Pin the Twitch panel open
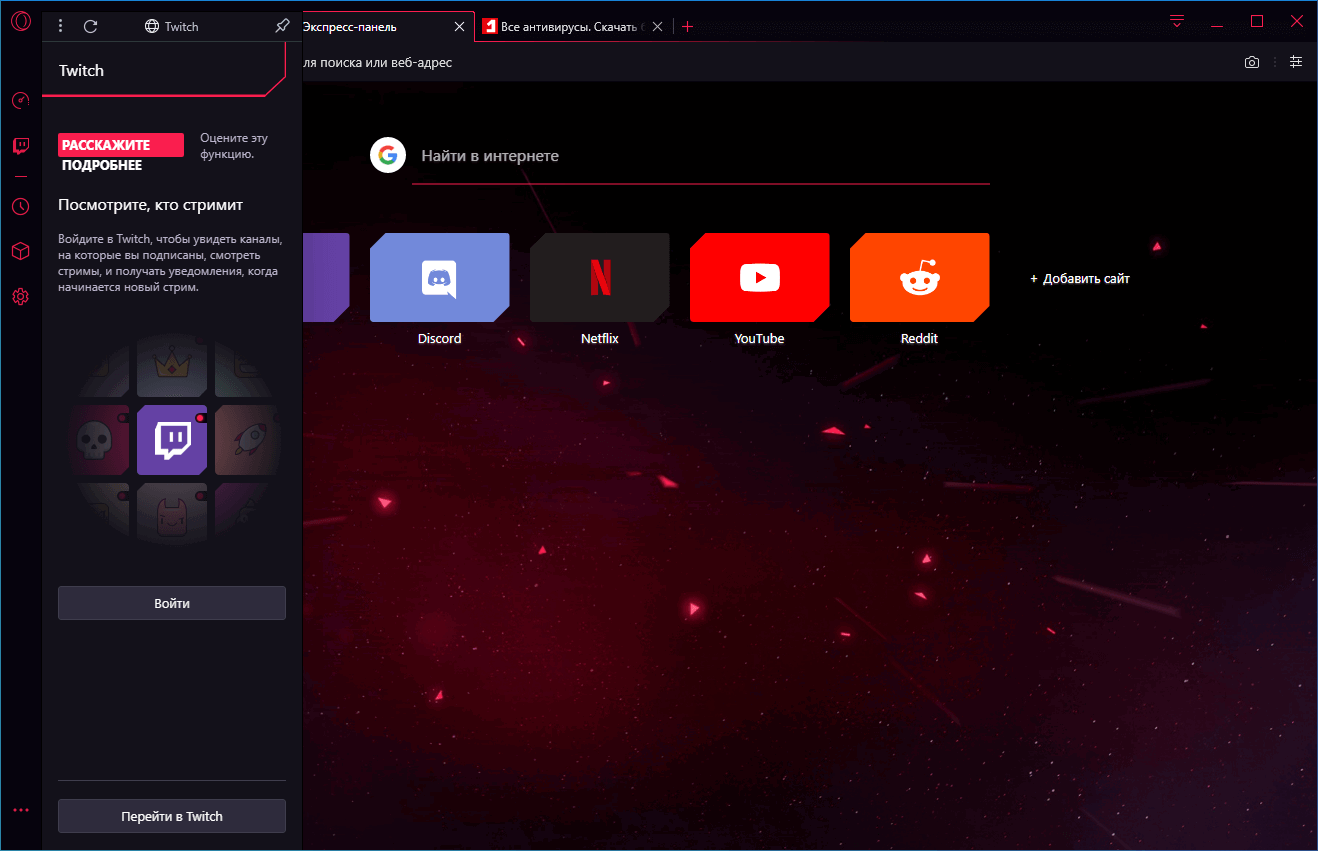Screen dimensions: 1318x851 [282, 26]
